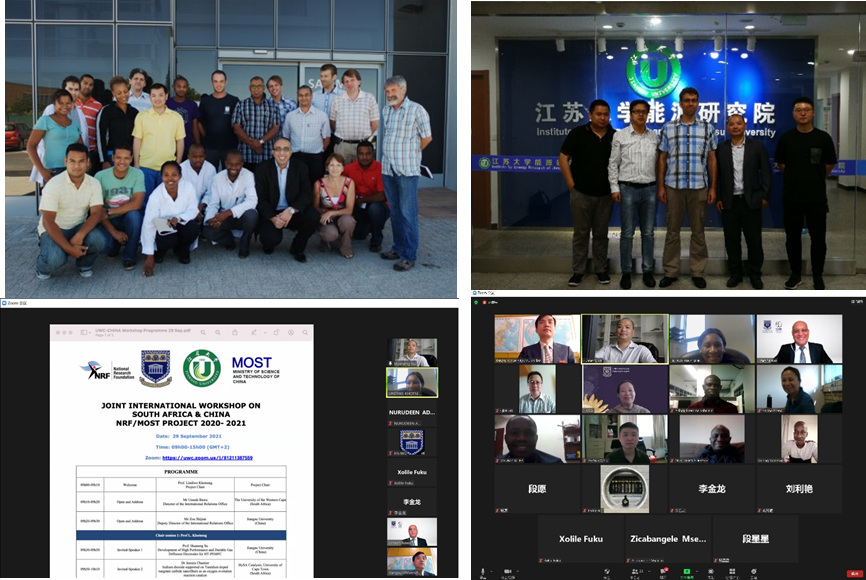Click the blue Chair session row in table
The height and width of the screenshot is (580, 866).
[181, 535]
